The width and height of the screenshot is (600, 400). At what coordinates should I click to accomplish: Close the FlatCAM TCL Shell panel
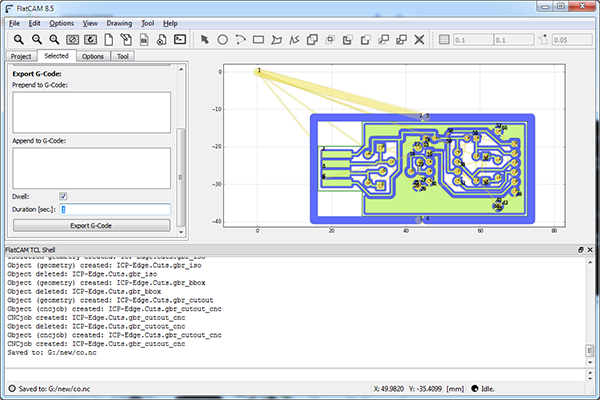pos(590,250)
